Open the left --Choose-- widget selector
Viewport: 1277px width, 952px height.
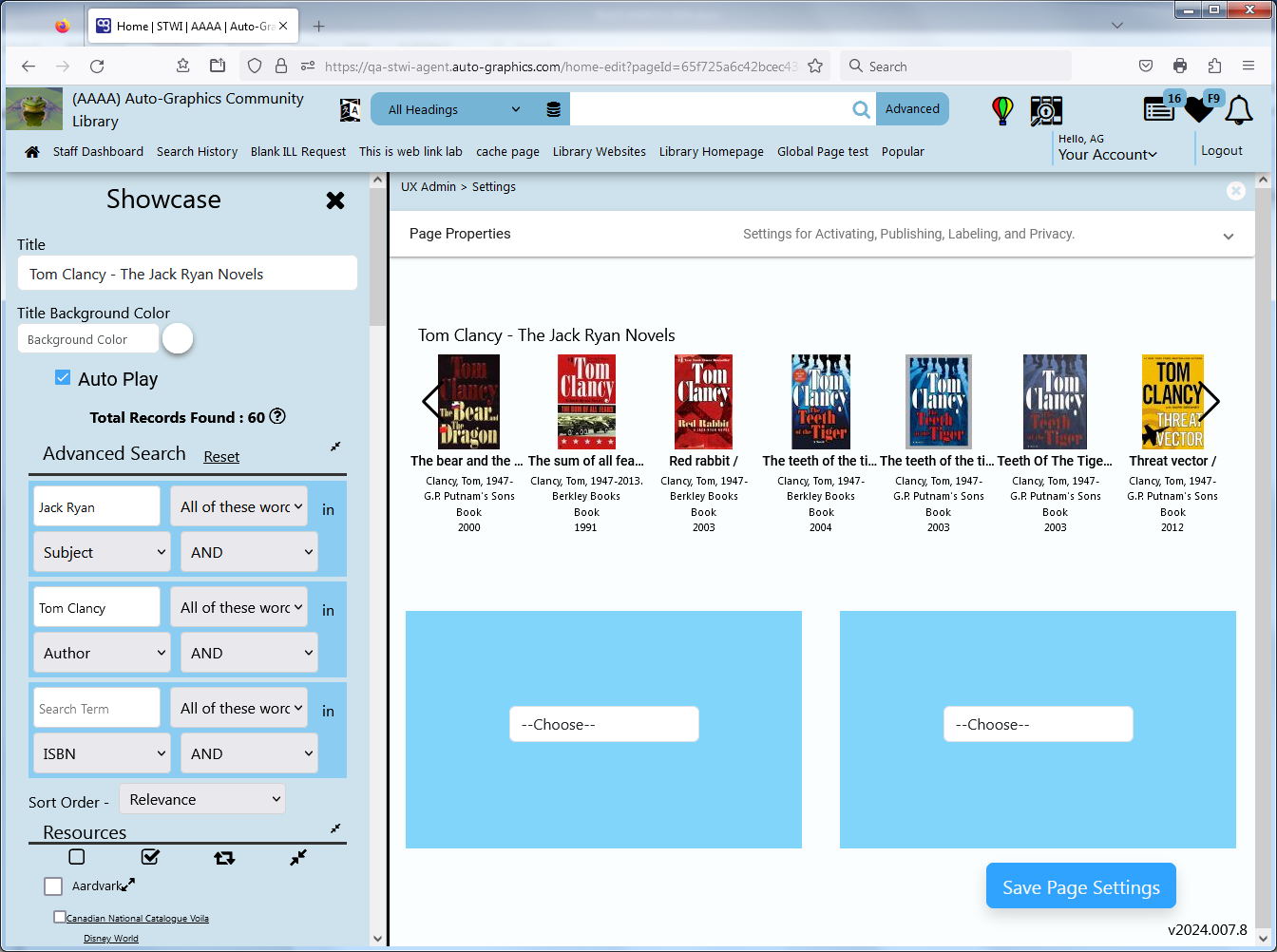point(604,724)
